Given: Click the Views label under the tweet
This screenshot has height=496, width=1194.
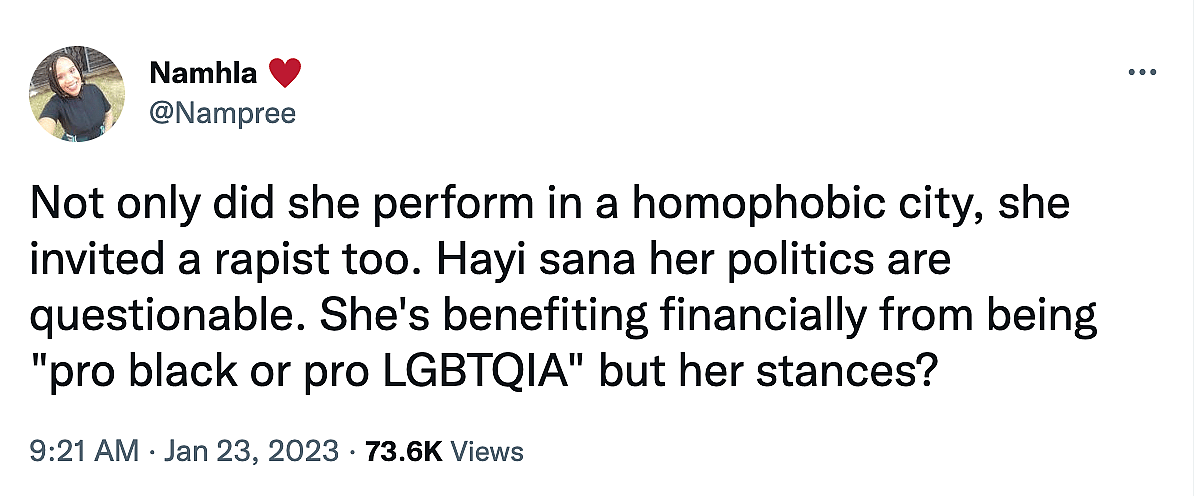Looking at the screenshot, I should click(x=487, y=451).
